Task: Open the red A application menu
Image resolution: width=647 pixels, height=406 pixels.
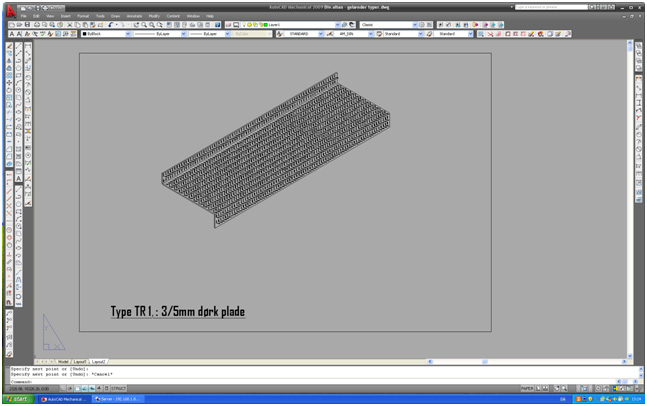Action: coord(10,11)
